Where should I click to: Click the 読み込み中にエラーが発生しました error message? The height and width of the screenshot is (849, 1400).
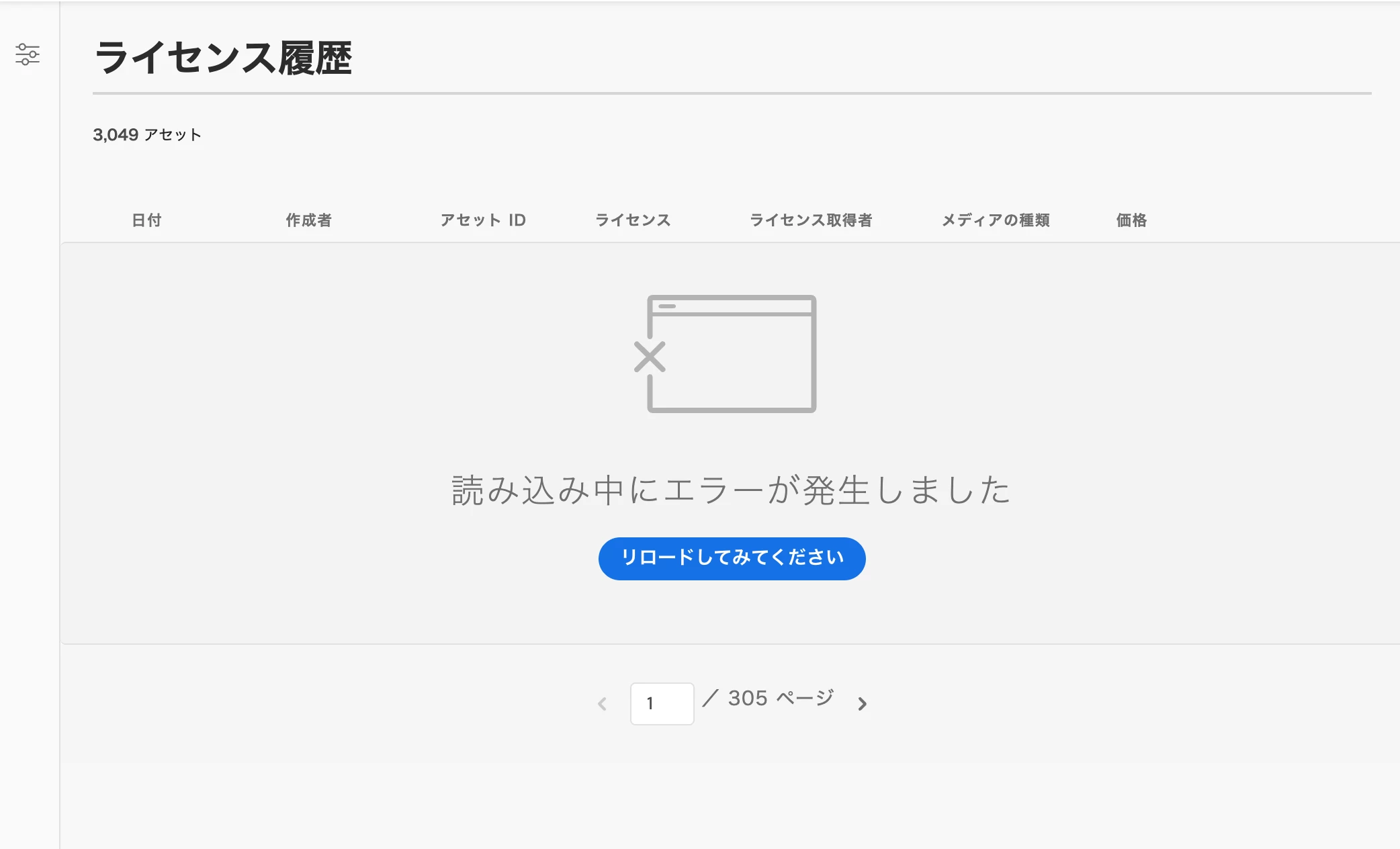click(731, 490)
